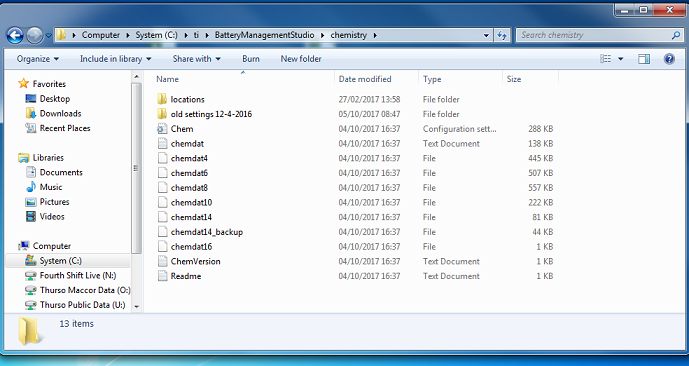Expand the arrow after chemistry breadcrumb
This screenshot has height=366, width=689.
[375, 36]
